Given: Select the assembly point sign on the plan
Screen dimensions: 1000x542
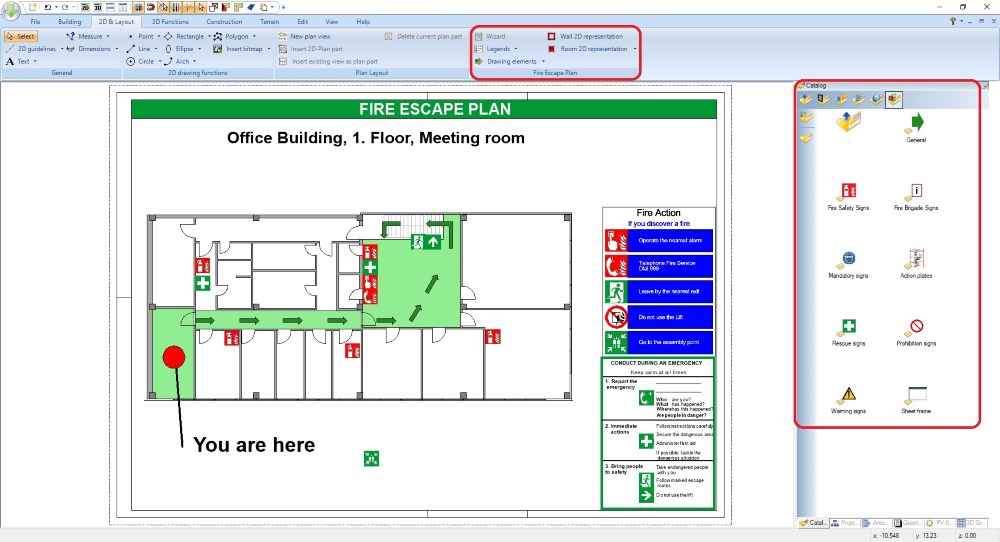Looking at the screenshot, I should pos(371,458).
